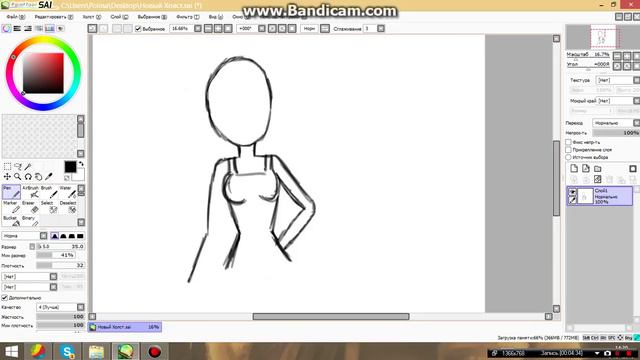This screenshot has height=360, width=640.
Task: Select the Bucket tool
Action: click(x=11, y=221)
